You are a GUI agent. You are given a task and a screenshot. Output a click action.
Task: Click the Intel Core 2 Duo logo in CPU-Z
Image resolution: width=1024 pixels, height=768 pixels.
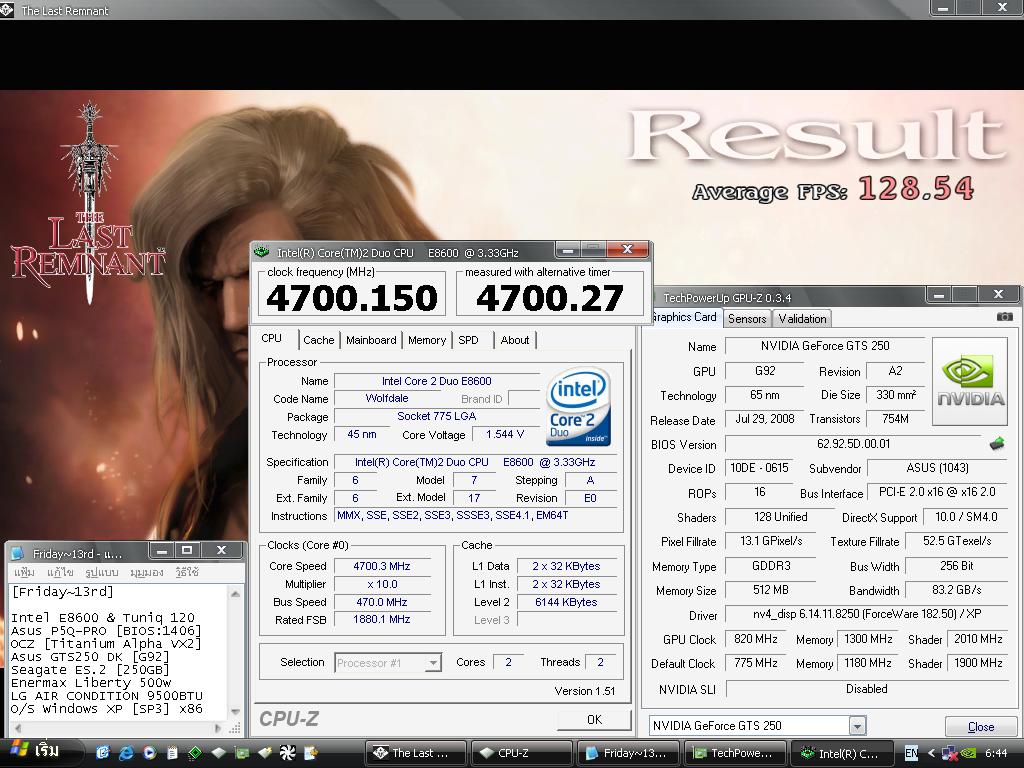click(x=579, y=407)
